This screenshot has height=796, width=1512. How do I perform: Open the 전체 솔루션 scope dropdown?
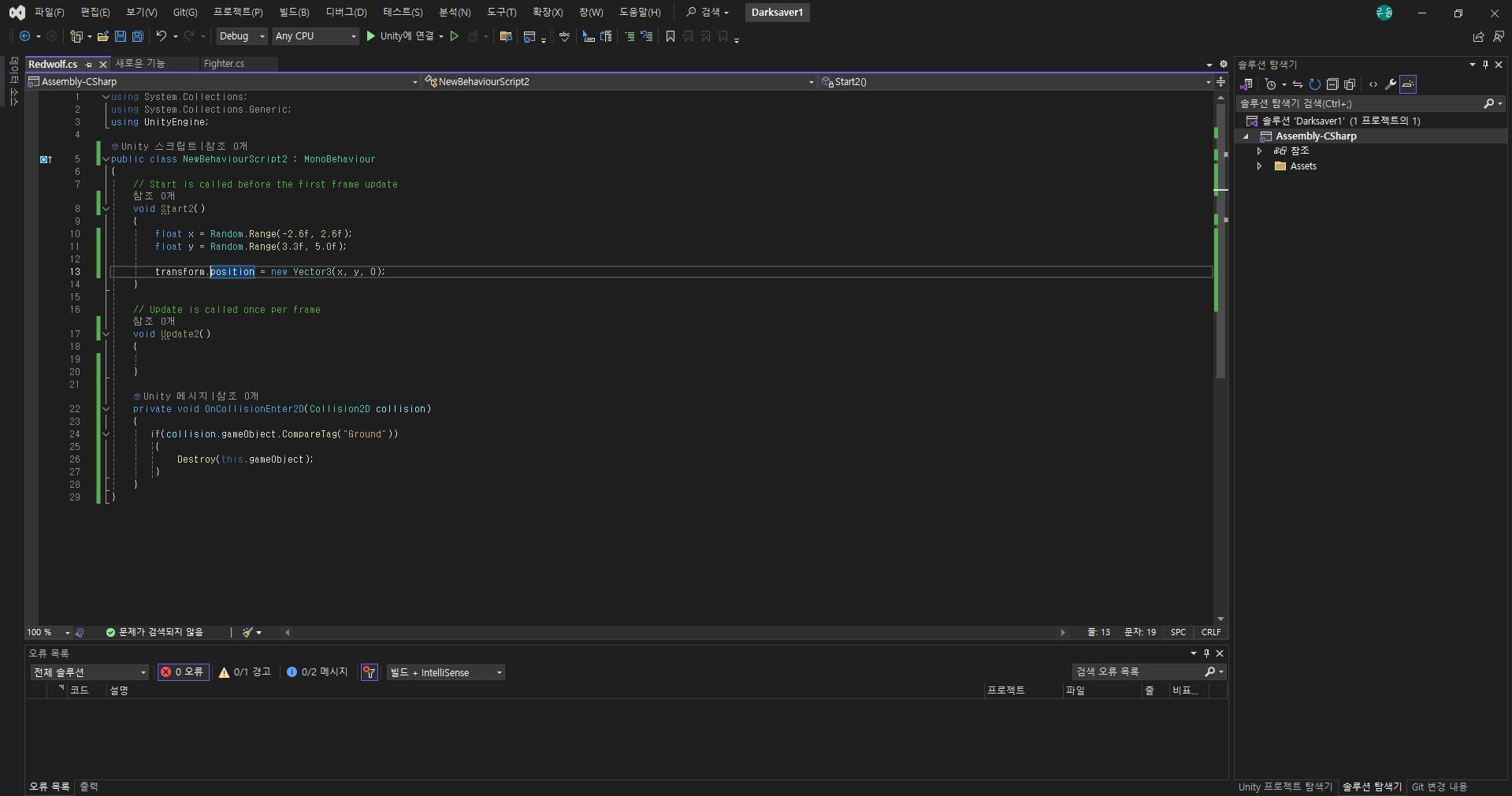pos(90,672)
